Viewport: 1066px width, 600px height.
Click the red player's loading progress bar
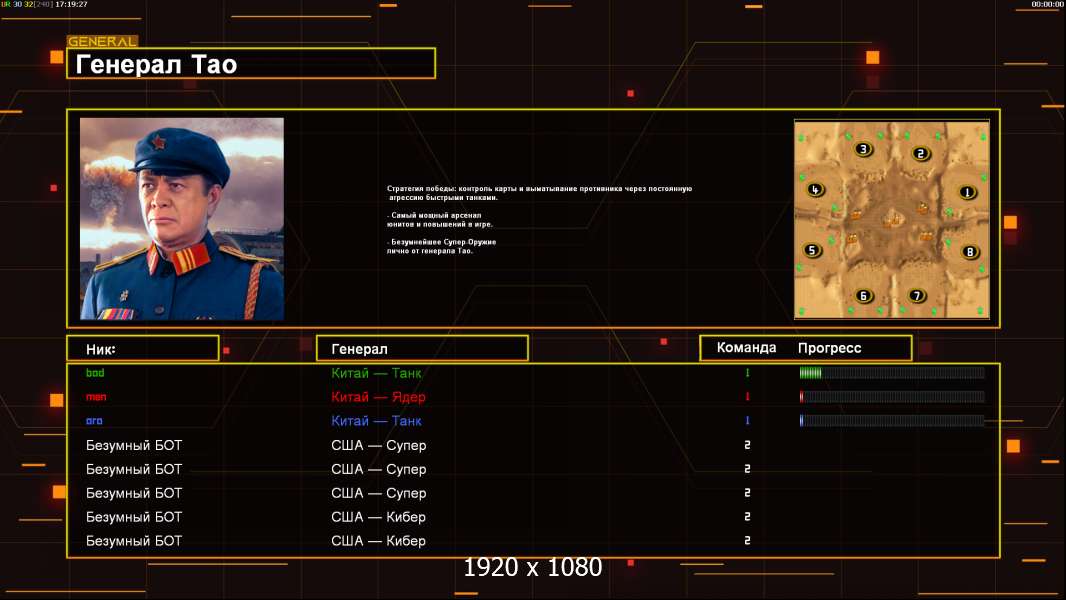coord(892,396)
